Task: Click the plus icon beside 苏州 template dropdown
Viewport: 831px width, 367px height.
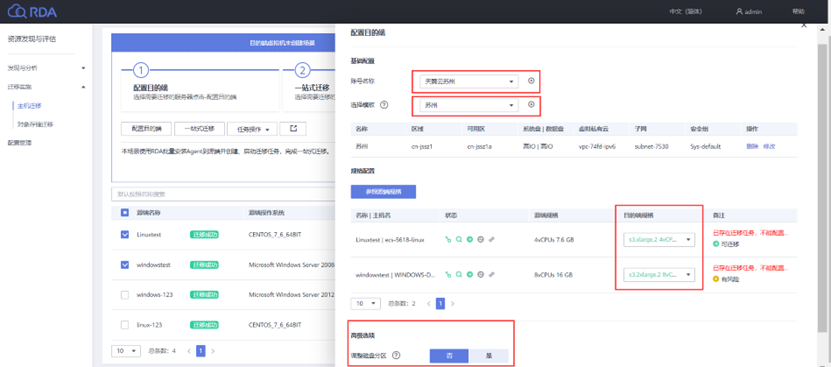Action: (x=531, y=104)
